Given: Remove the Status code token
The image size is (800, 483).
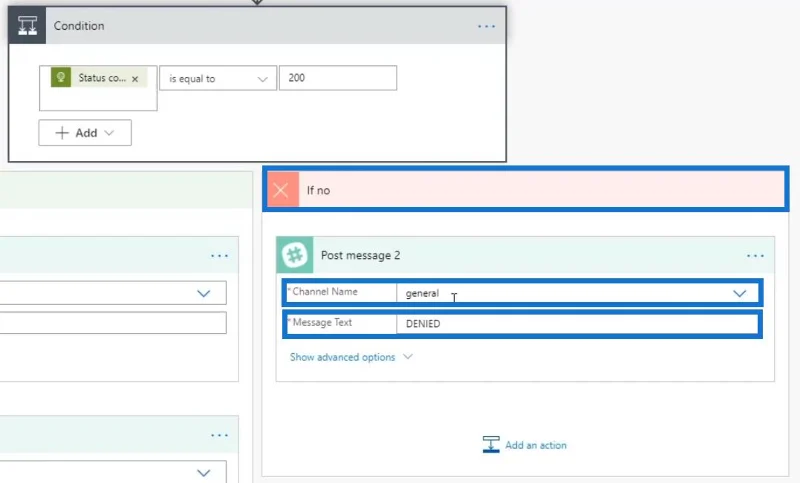Looking at the screenshot, I should pos(135,79).
